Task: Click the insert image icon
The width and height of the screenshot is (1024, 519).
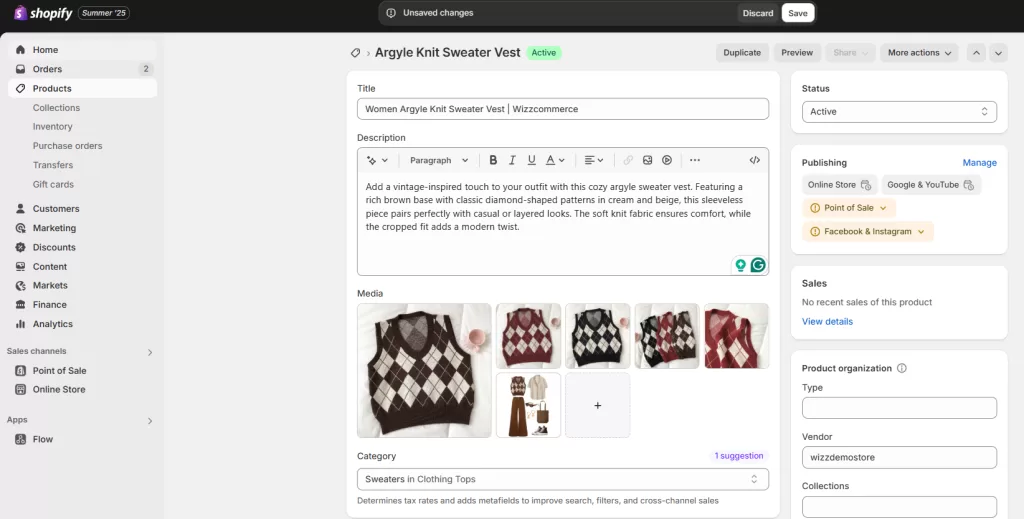Action: coord(647,160)
